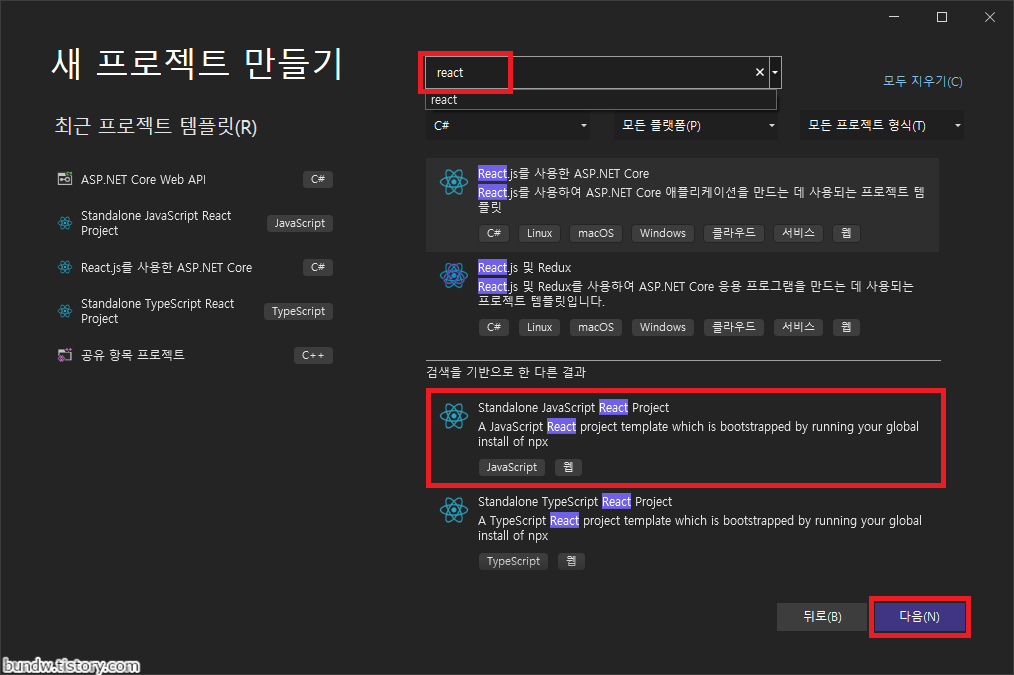1014x675 pixels.
Task: Click the JavaScript badge in recent templates
Action: [299, 223]
